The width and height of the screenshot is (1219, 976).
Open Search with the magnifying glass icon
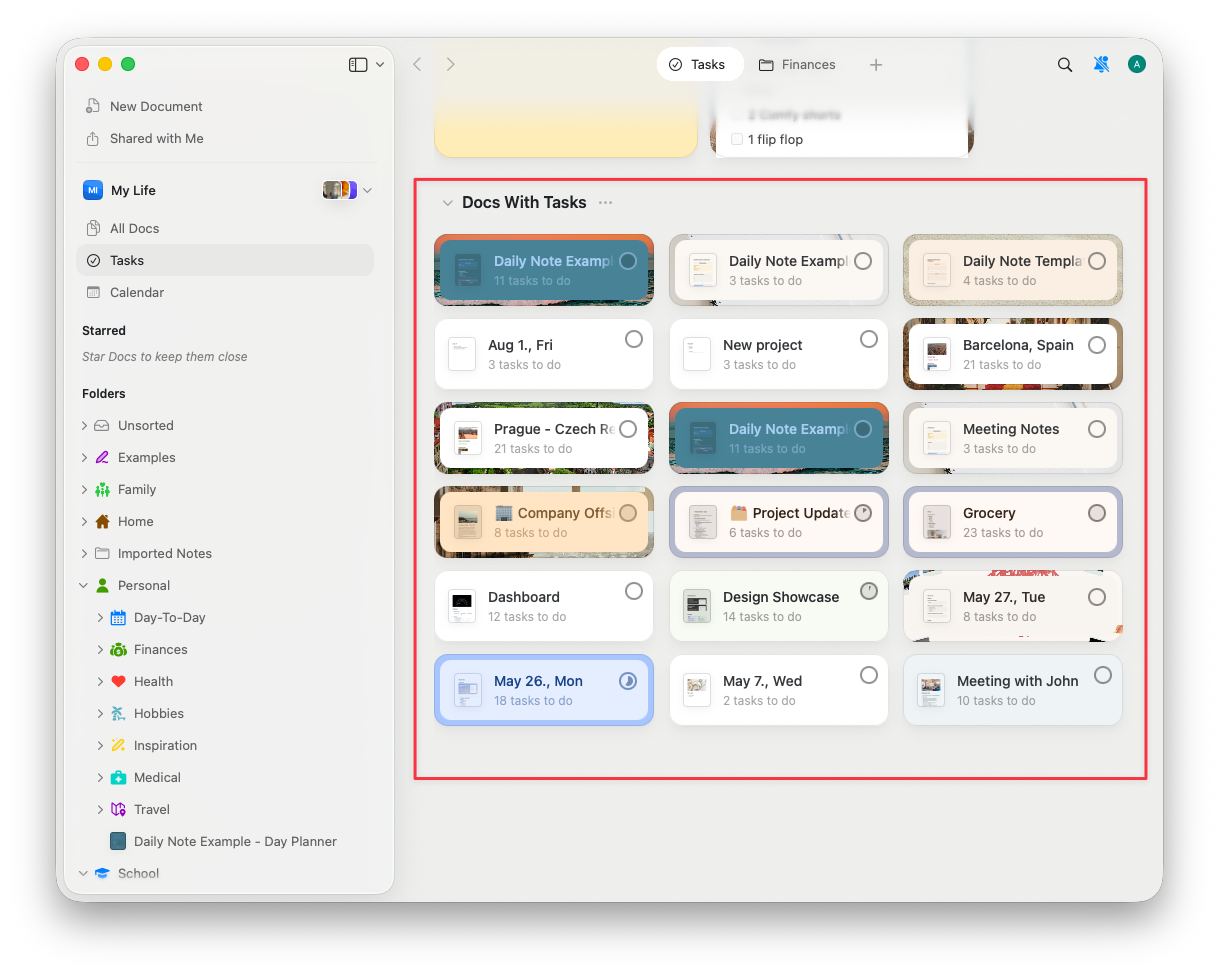(1064, 63)
